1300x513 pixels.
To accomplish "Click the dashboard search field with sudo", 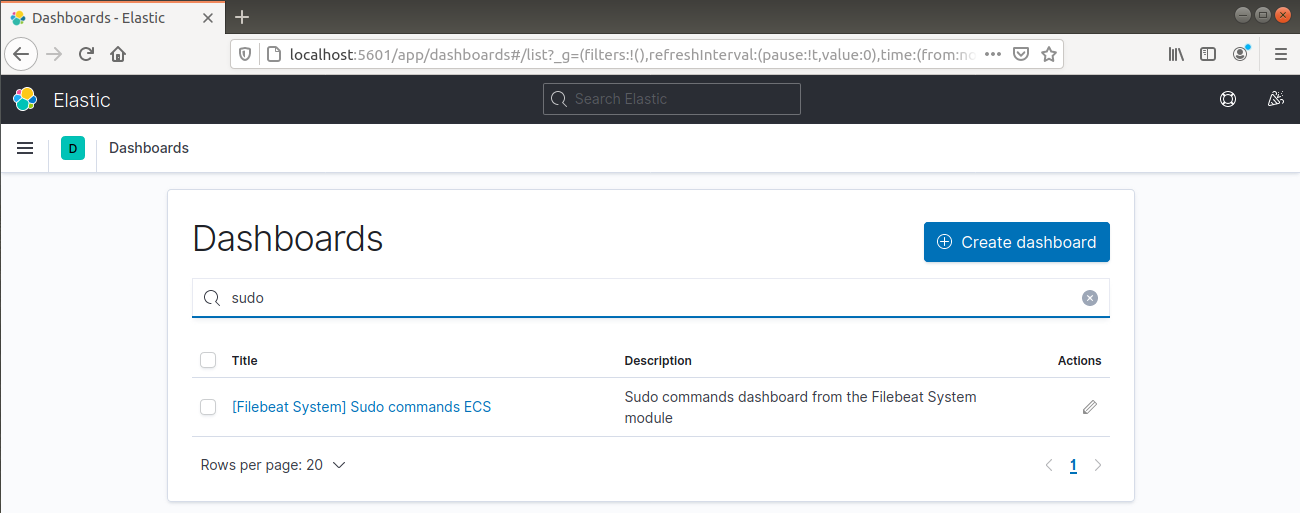I will (x=651, y=298).
